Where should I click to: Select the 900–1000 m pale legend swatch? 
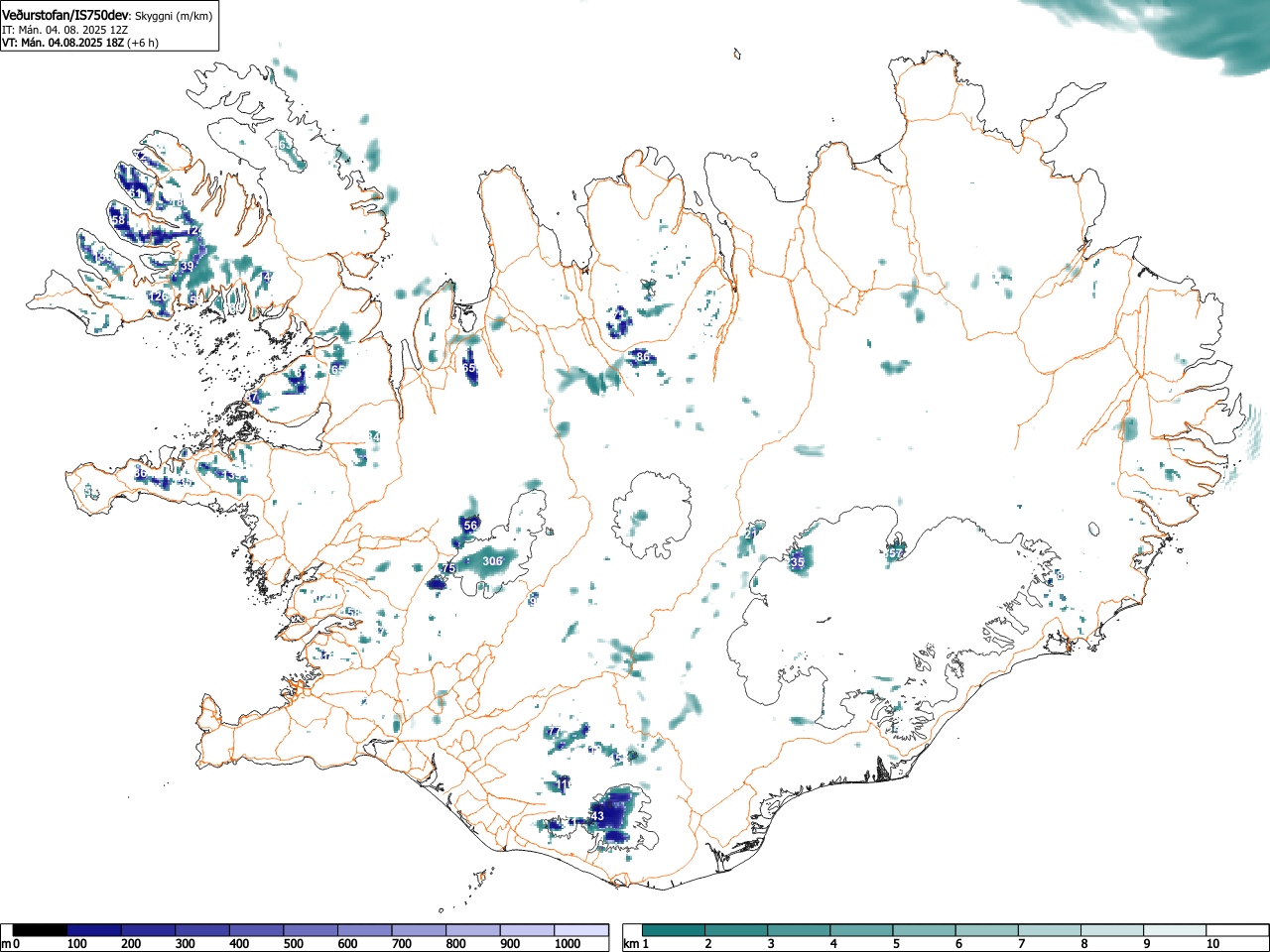527,930
